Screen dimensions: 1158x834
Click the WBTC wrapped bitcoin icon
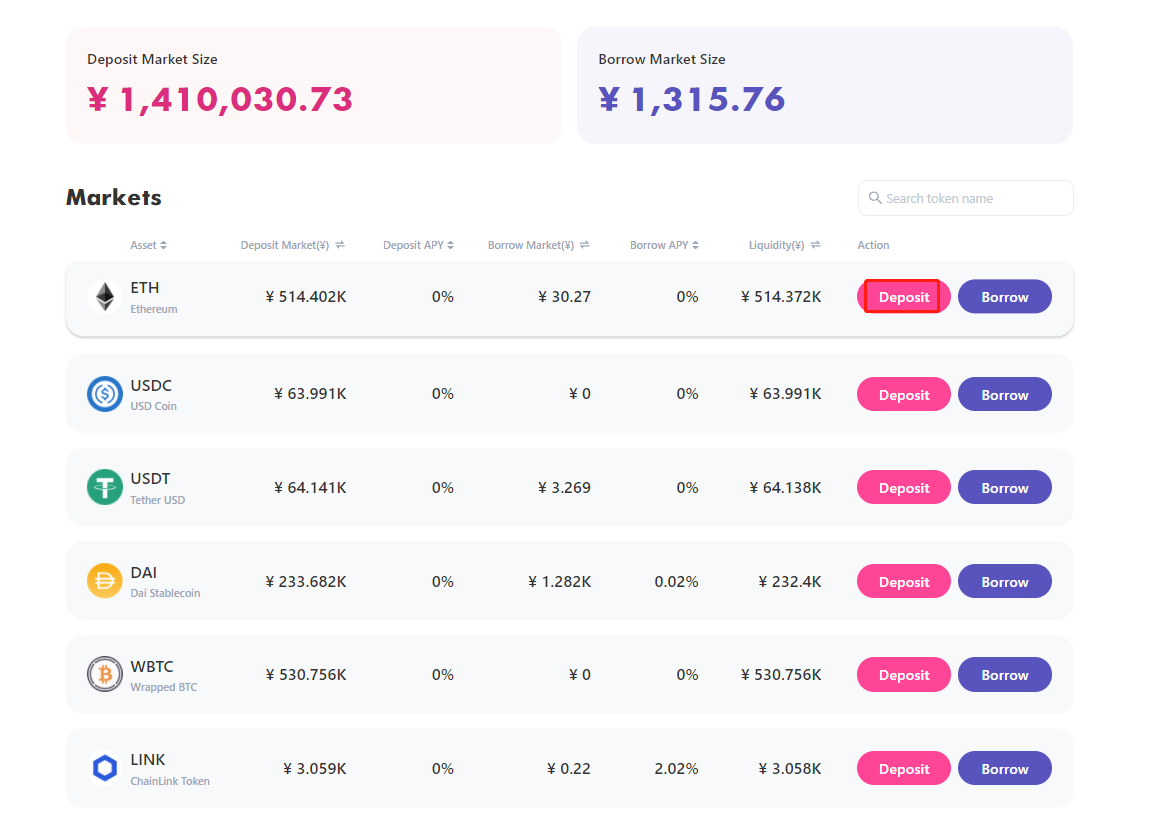tap(105, 674)
